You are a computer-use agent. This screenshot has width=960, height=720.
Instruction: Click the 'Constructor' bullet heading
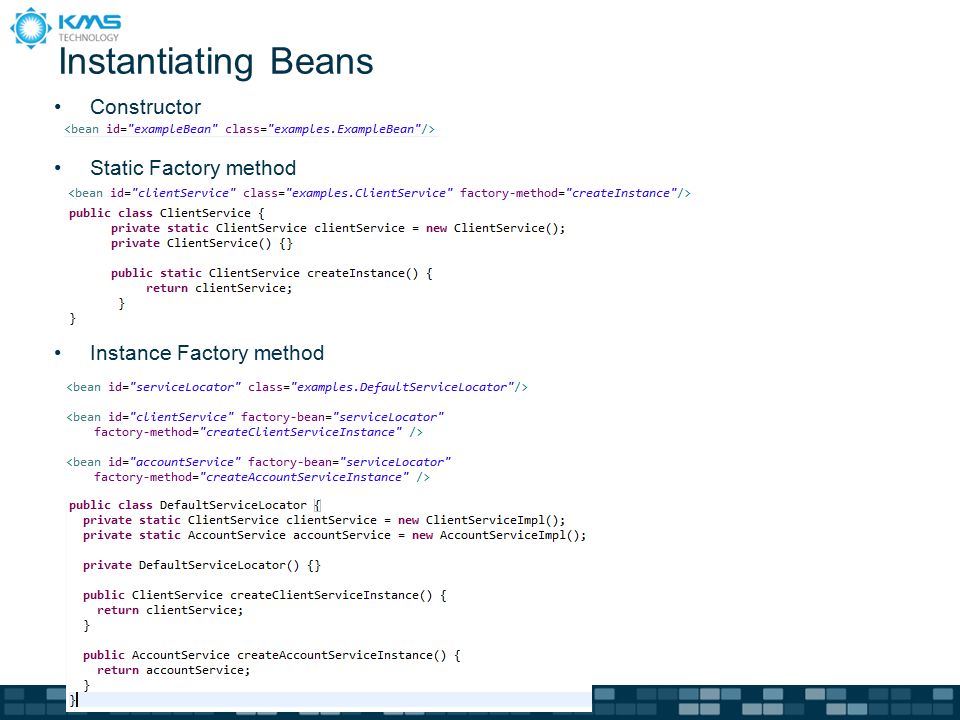tap(145, 107)
